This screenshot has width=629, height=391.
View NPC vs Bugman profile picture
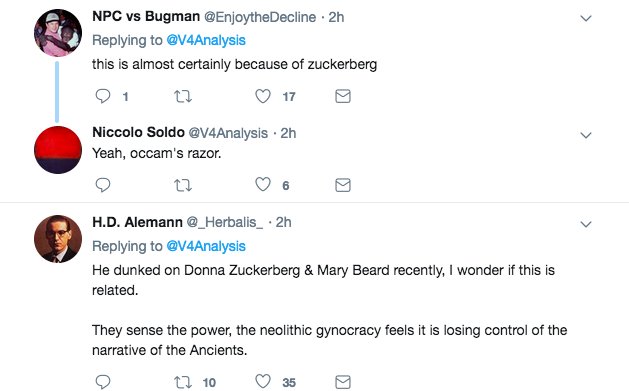point(58,33)
